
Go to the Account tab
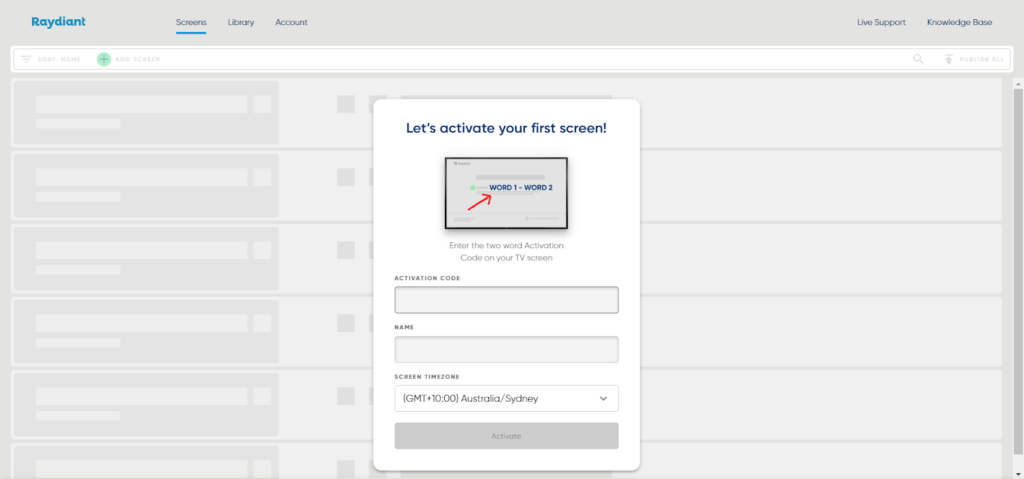[x=291, y=22]
